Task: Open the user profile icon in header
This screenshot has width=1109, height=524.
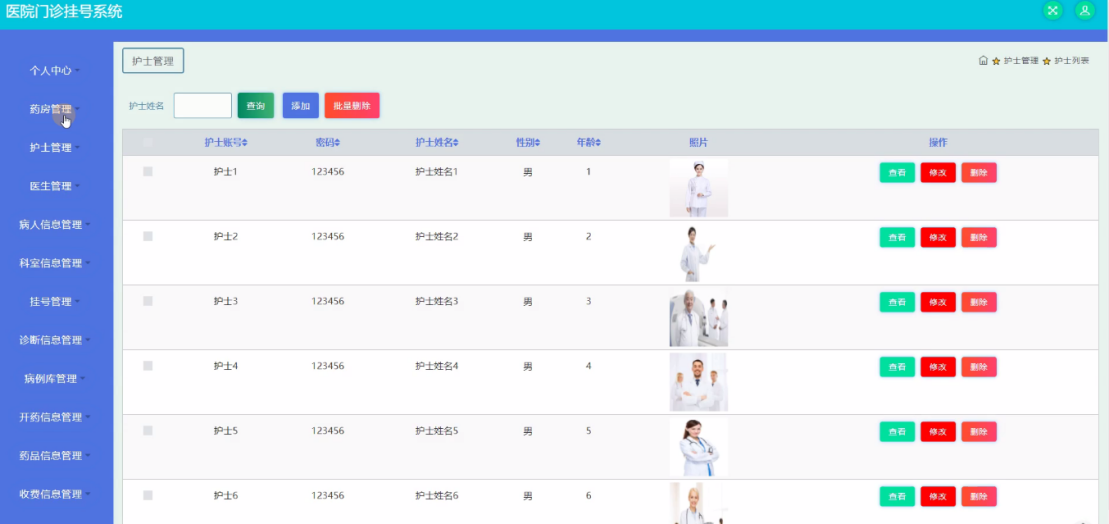Action: pos(1084,10)
